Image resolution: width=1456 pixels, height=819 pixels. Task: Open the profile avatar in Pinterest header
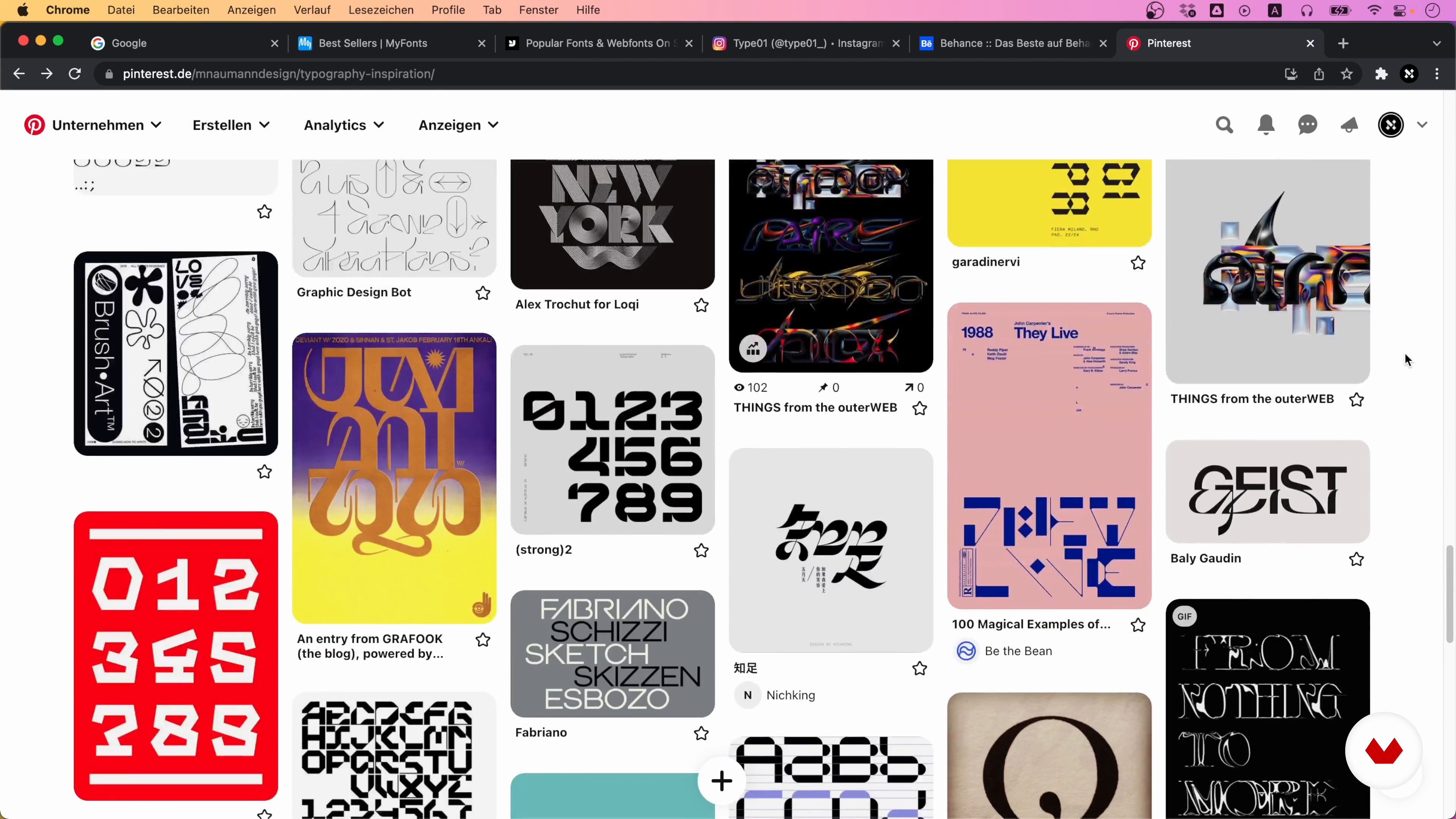(1391, 125)
